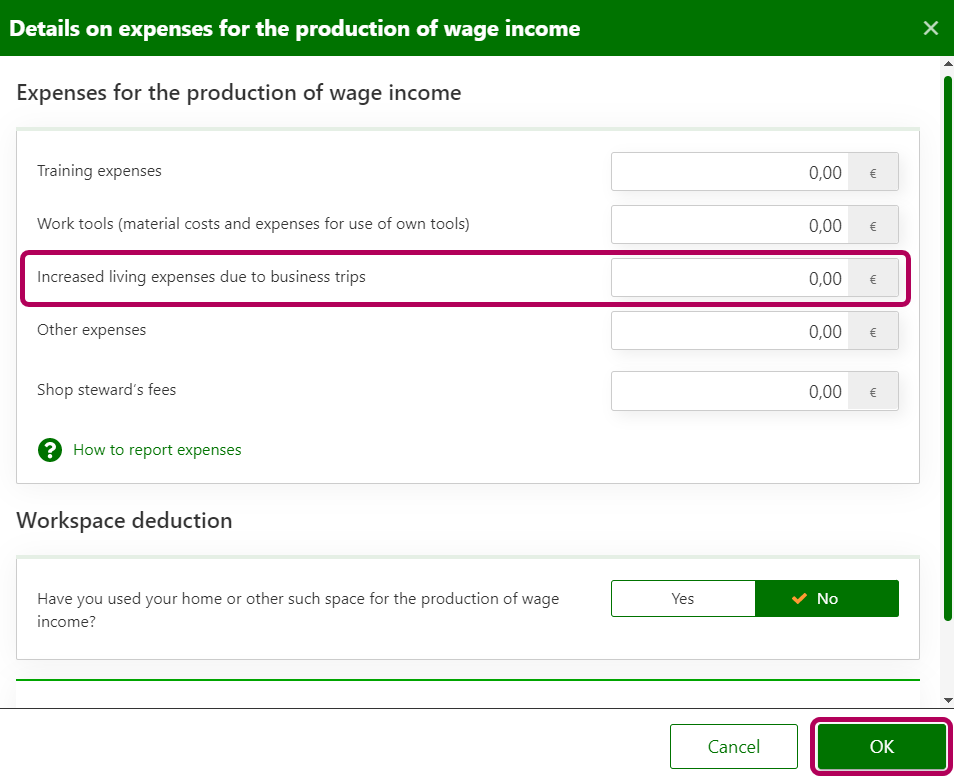
Task: Click the scroll down arrow
Action: [x=947, y=699]
